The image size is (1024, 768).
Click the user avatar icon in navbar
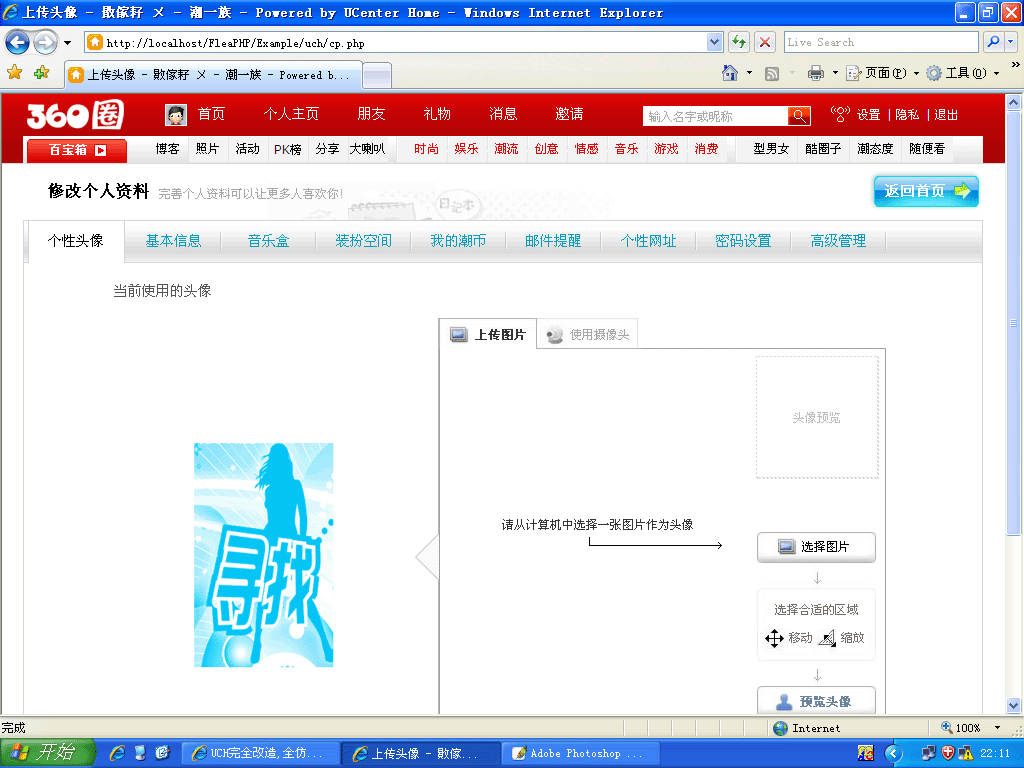pos(176,115)
